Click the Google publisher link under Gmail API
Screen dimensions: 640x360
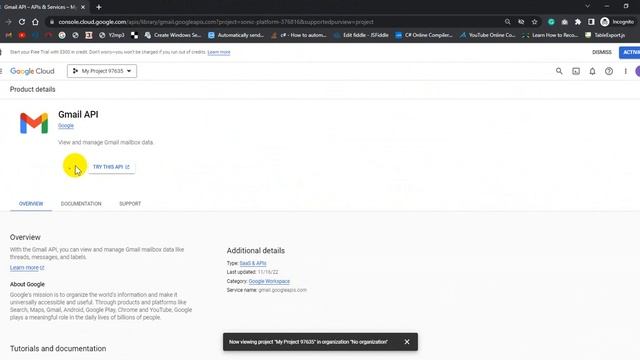66,126
